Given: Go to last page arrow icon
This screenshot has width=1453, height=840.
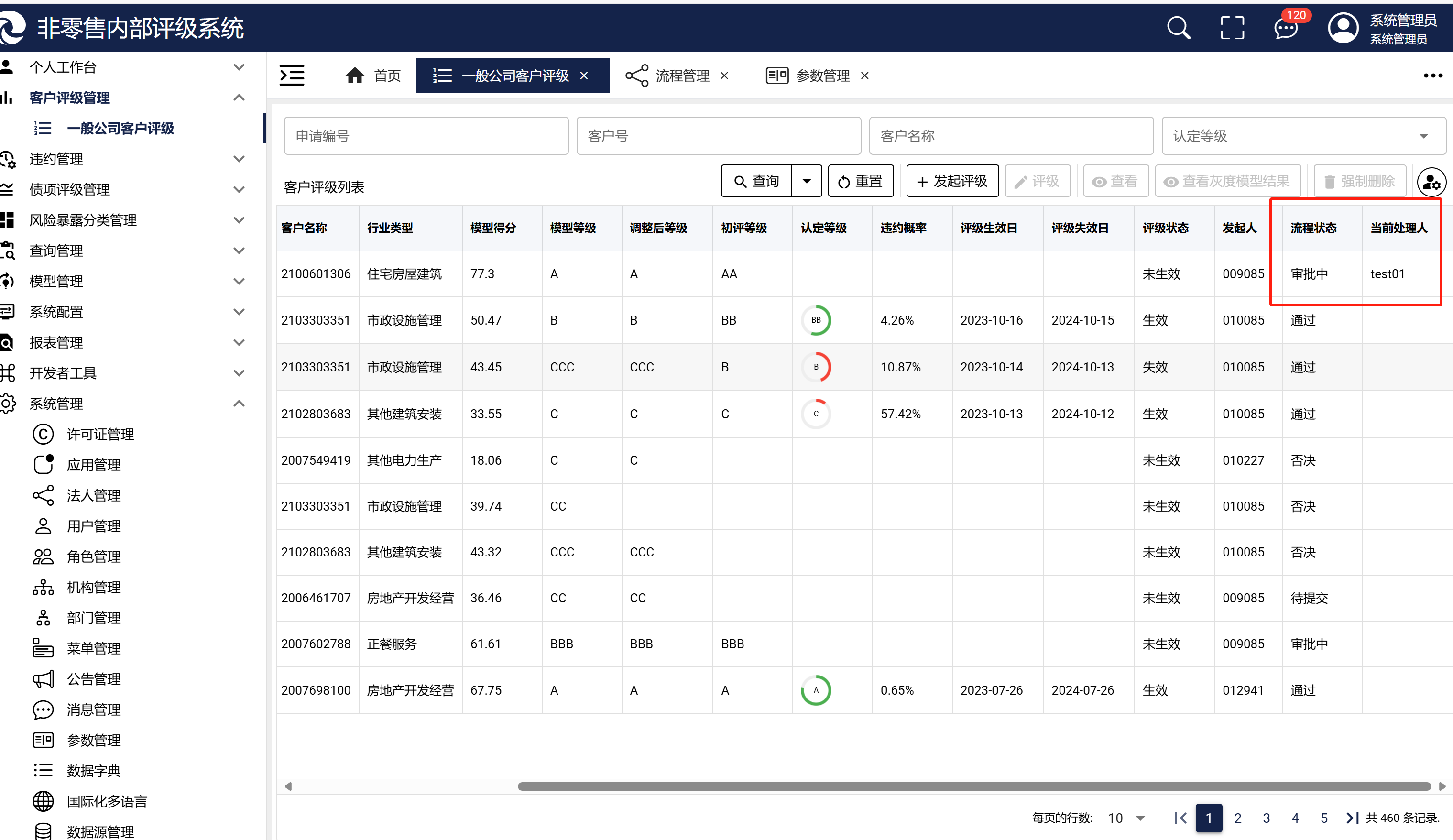Looking at the screenshot, I should (x=1352, y=818).
